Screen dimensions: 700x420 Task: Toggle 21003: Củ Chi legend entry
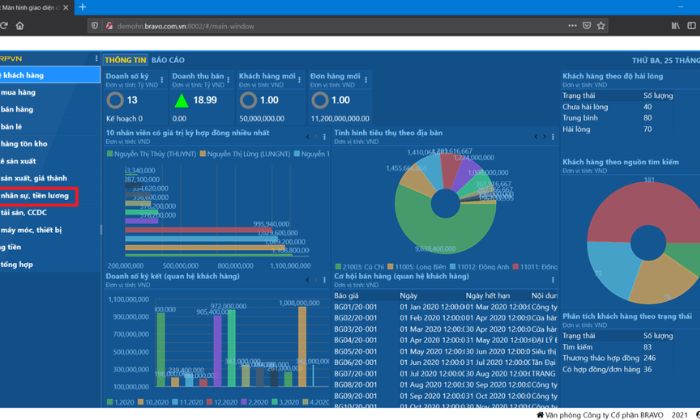pos(359,267)
